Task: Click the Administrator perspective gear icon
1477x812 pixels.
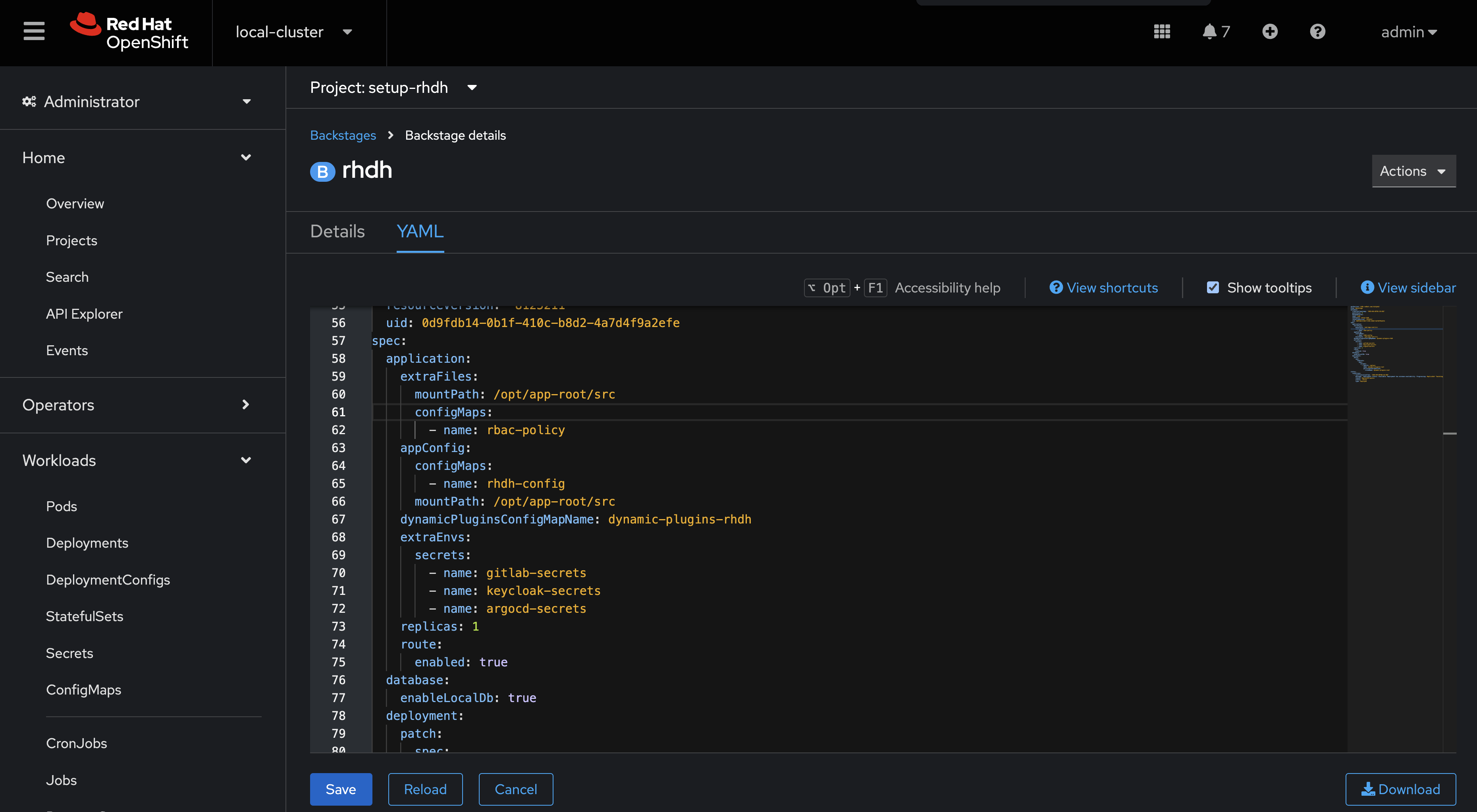Action: click(x=29, y=102)
